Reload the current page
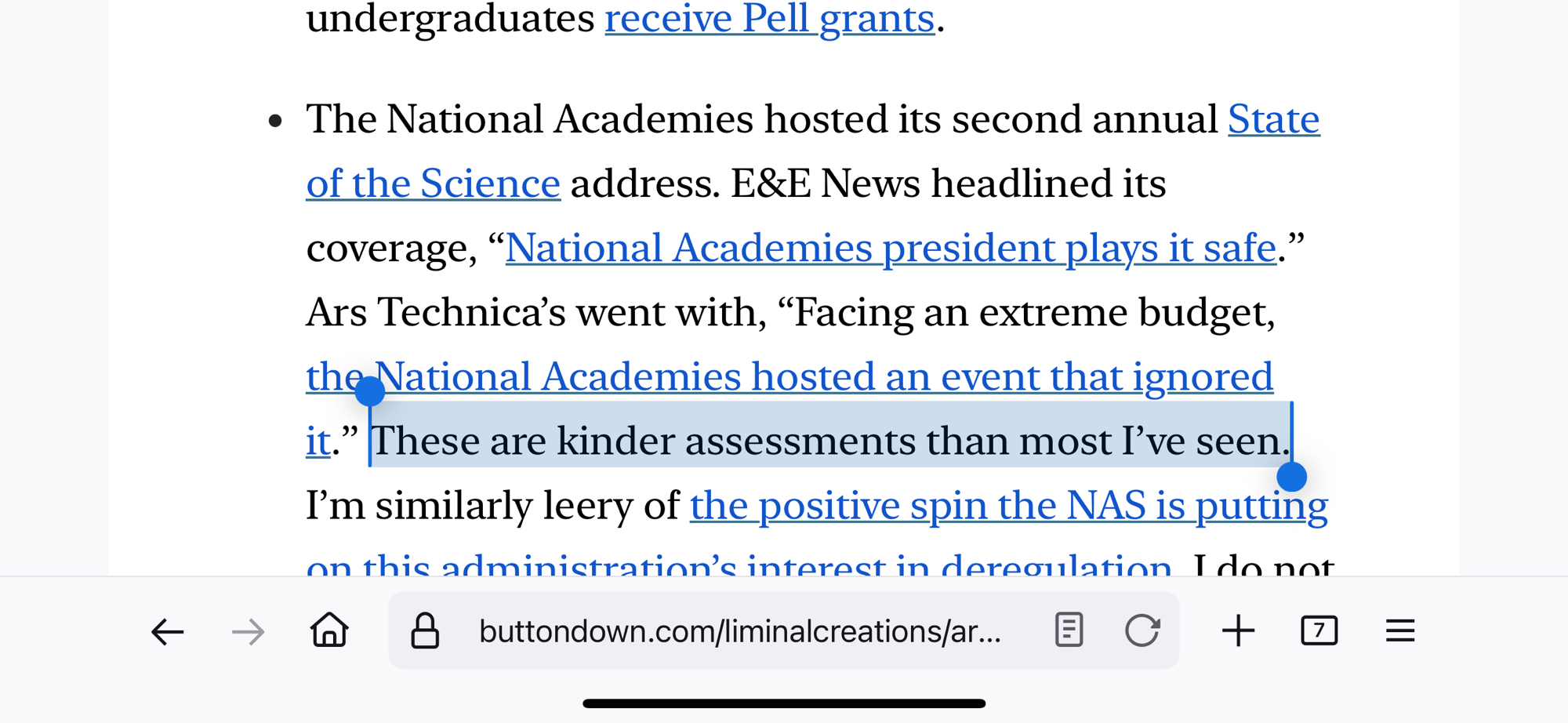 tap(1142, 630)
